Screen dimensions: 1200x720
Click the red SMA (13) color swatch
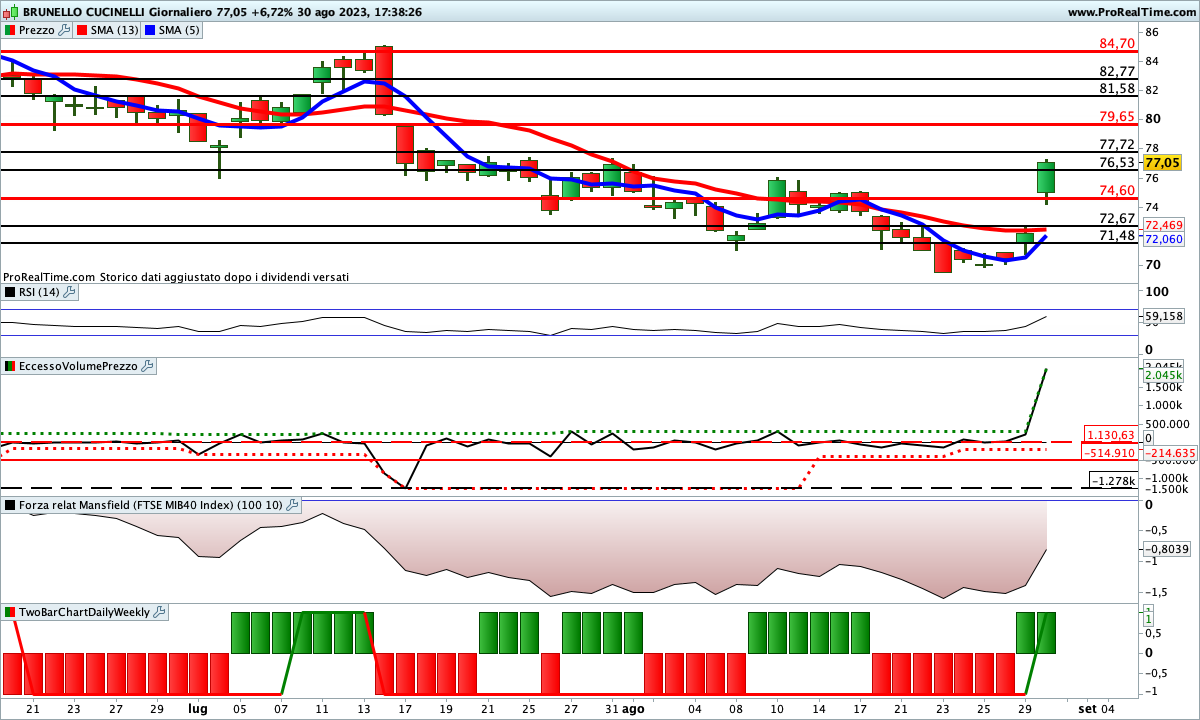(82, 30)
